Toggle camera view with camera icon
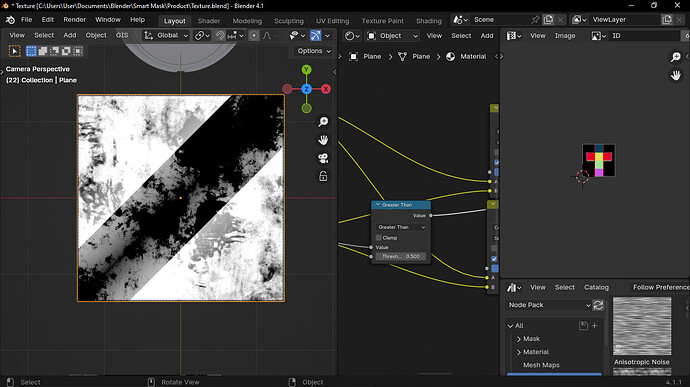Screen dimensions: 690x387 point(323,158)
